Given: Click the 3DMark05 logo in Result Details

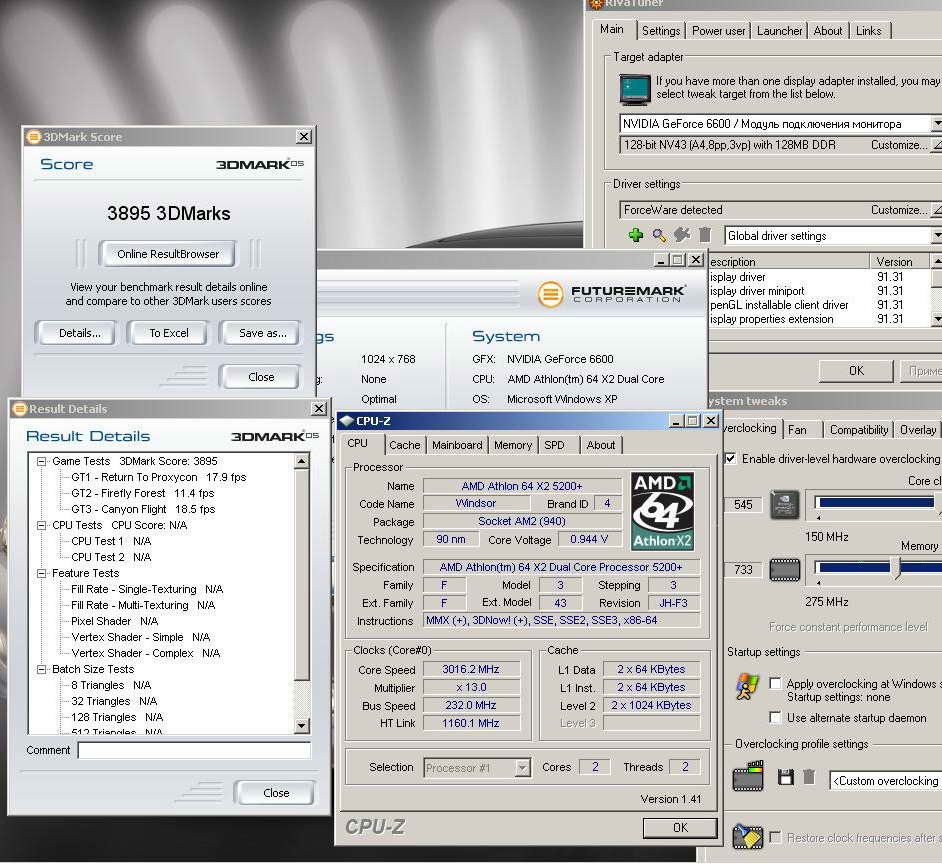Looking at the screenshot, I should pyautogui.click(x=275, y=436).
